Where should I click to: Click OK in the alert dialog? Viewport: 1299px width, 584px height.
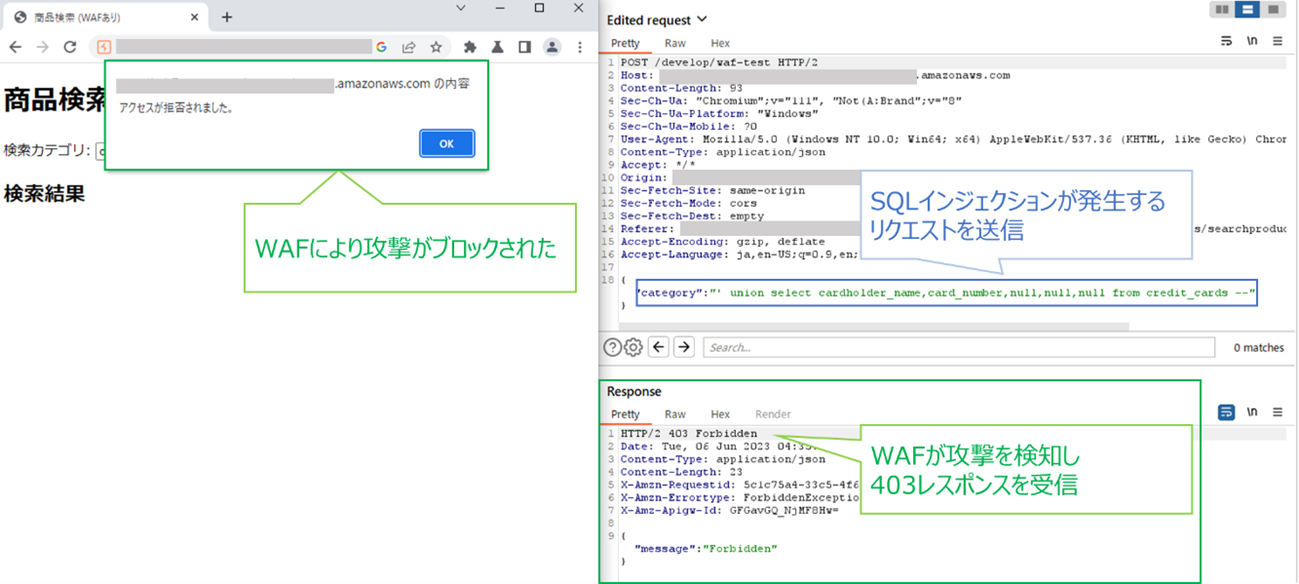[446, 144]
